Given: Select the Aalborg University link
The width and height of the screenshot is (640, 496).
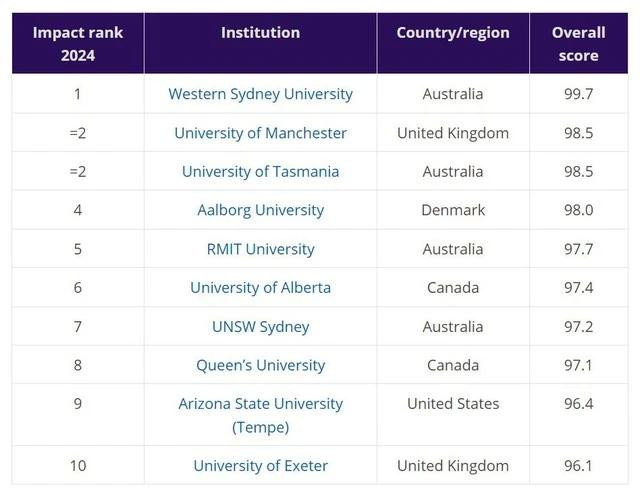Looking at the screenshot, I should click(x=260, y=210).
